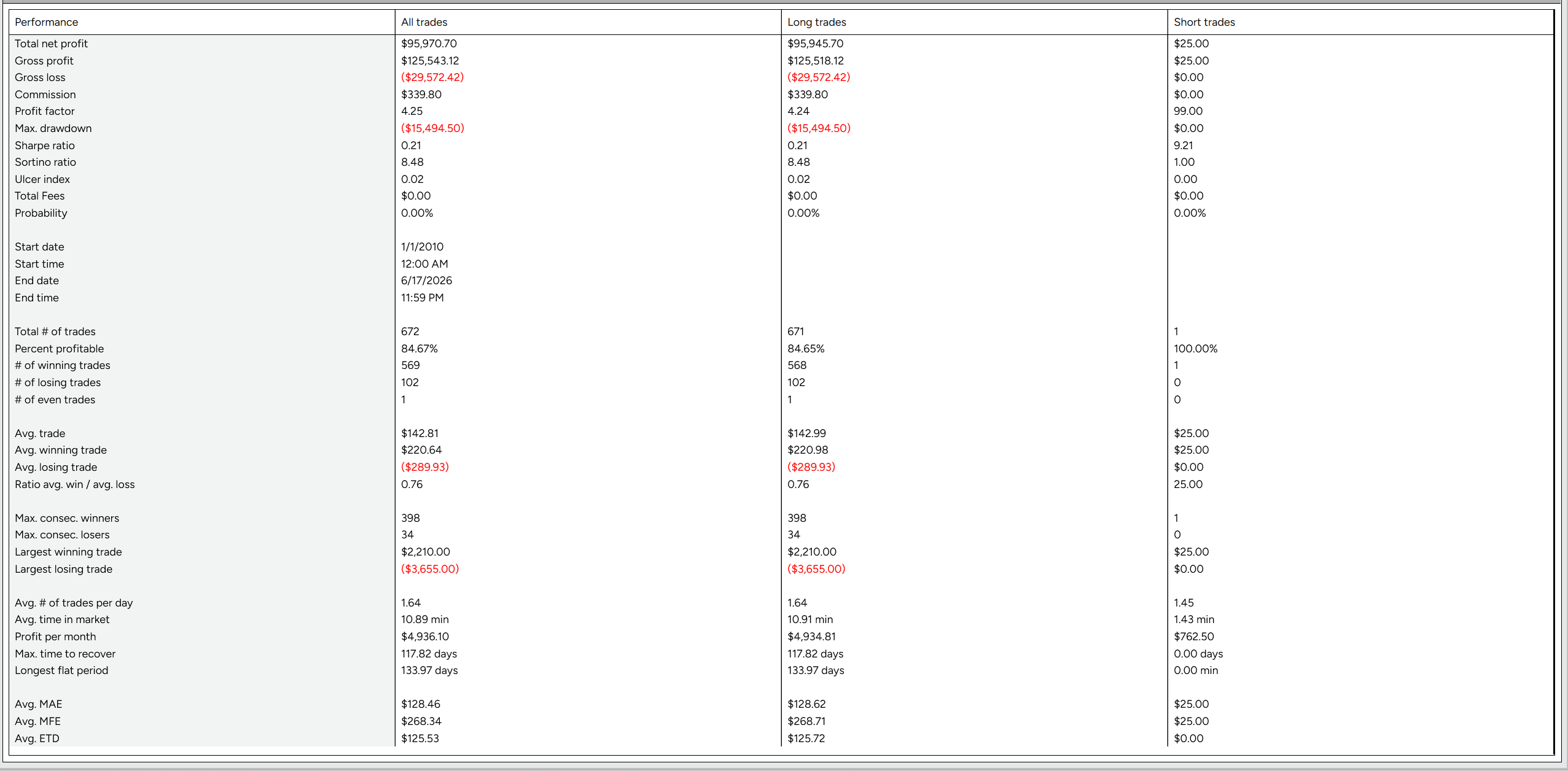Click Long trades net profit $95,945.70
This screenshot has width=1568, height=771.
pos(815,44)
